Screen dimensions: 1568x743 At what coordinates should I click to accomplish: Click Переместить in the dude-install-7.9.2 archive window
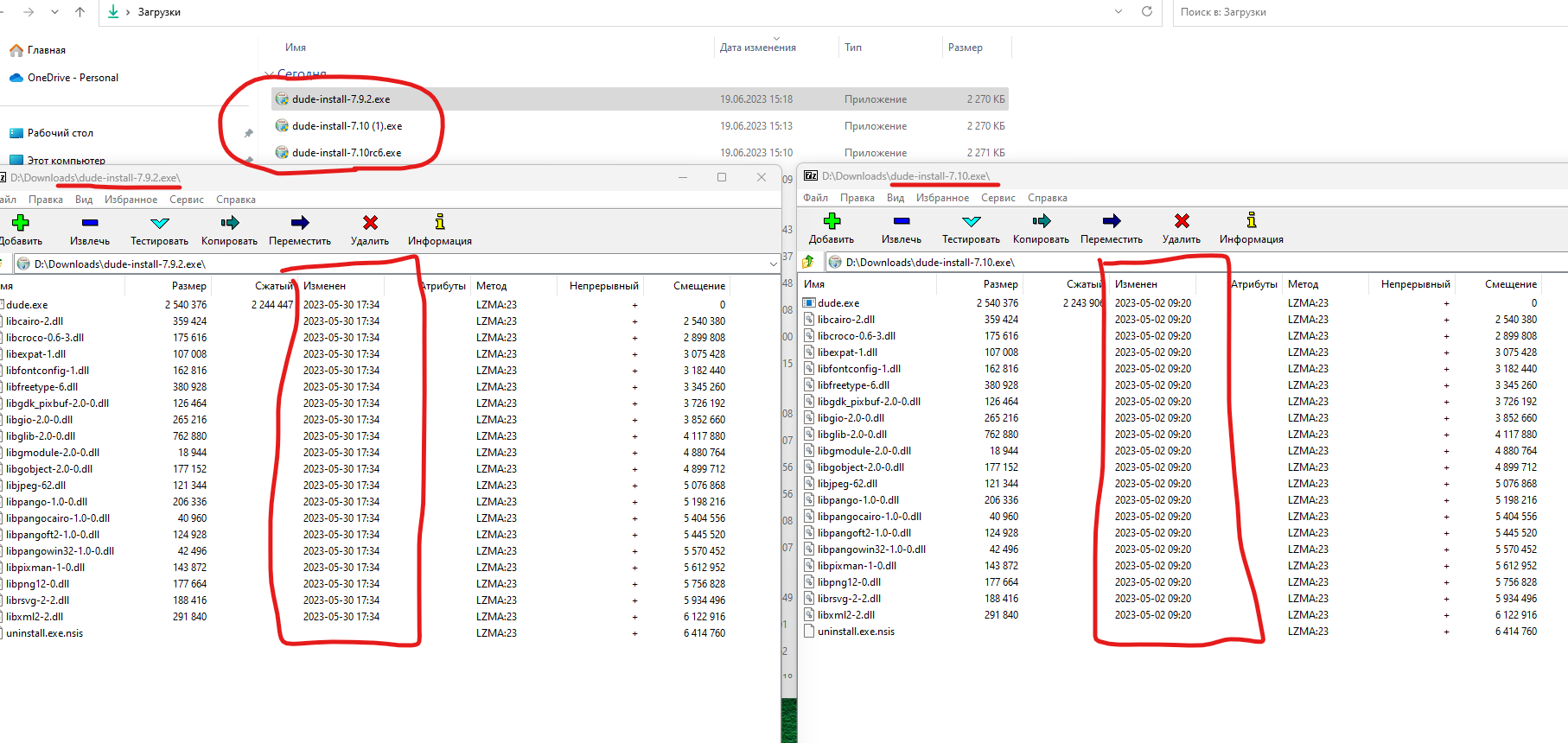pos(300,230)
